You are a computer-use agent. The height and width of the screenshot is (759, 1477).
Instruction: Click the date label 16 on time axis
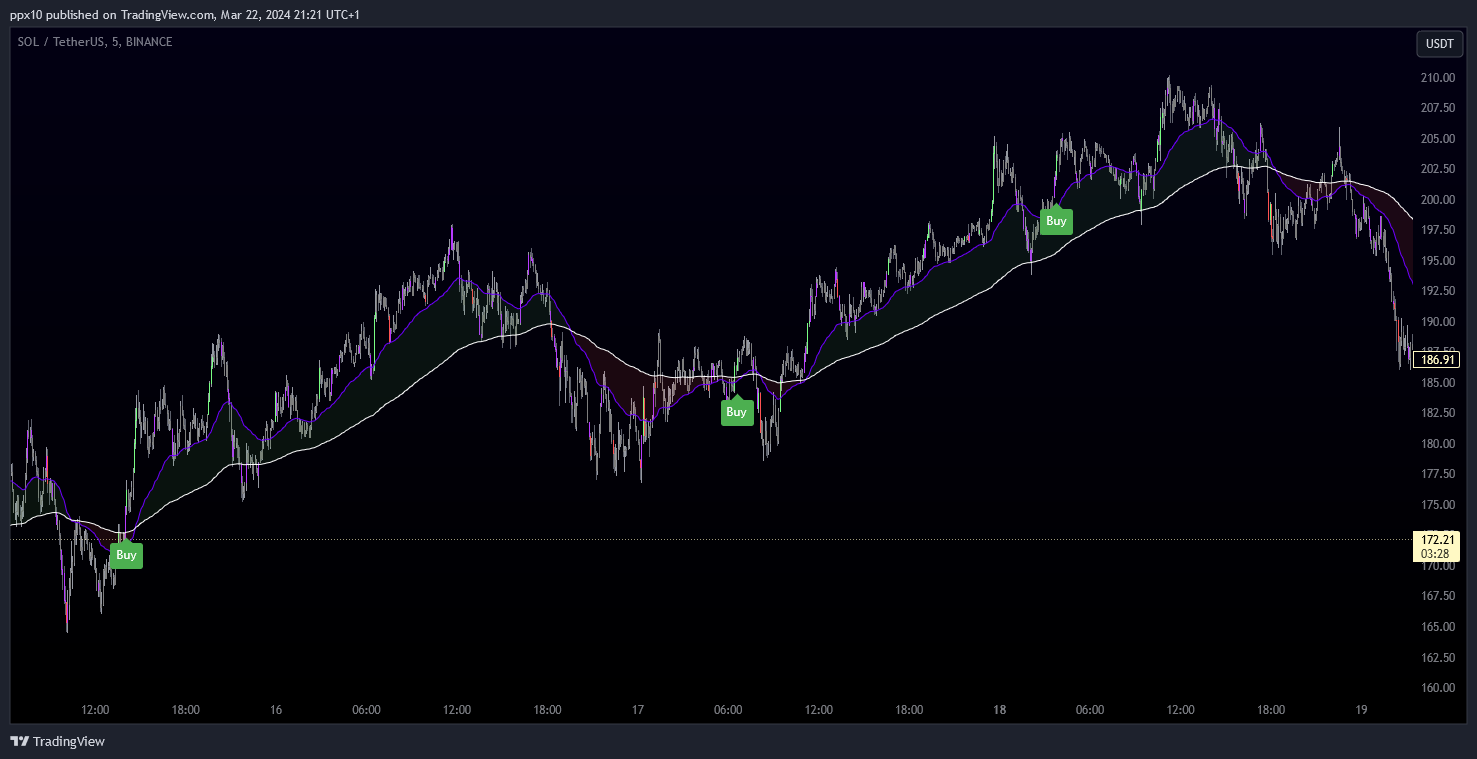pyautogui.click(x=276, y=710)
